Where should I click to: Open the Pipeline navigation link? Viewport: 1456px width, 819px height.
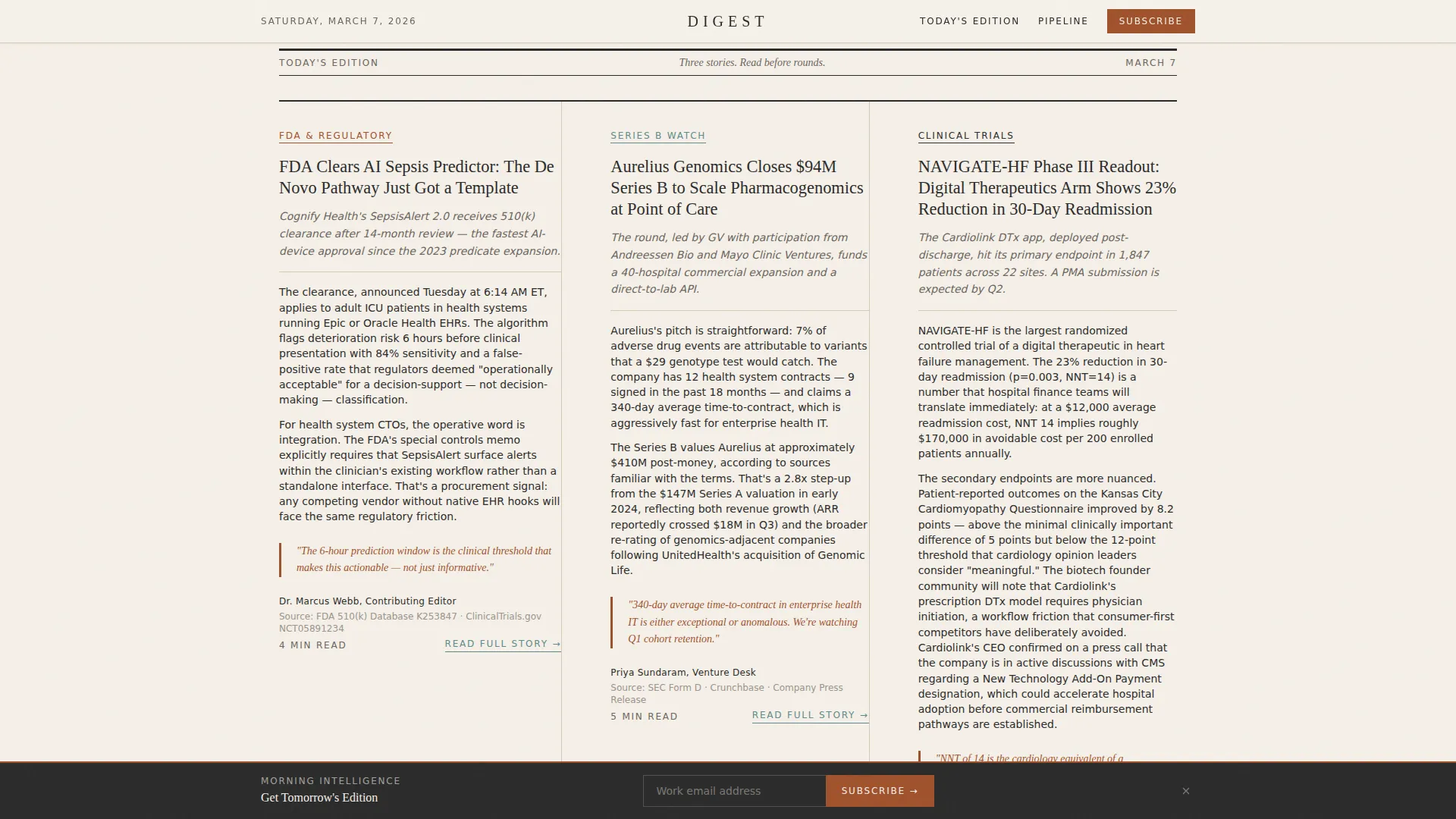1062,21
